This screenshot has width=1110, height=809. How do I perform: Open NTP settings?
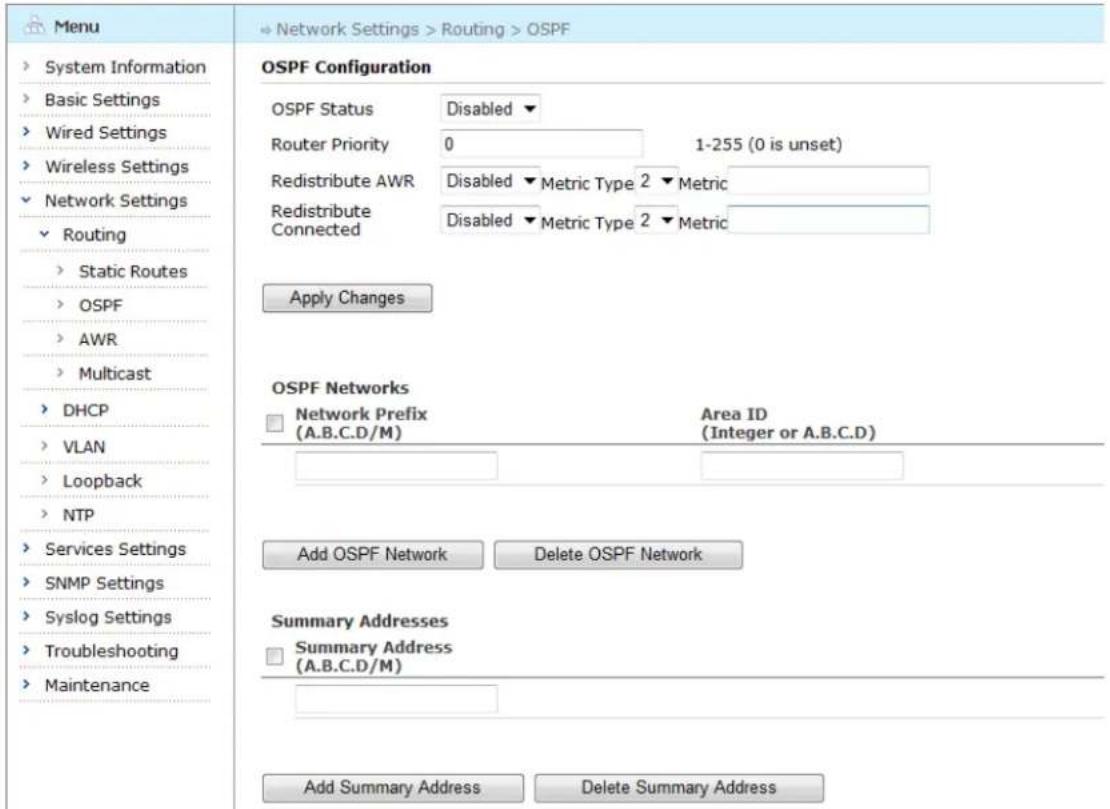[x=78, y=515]
